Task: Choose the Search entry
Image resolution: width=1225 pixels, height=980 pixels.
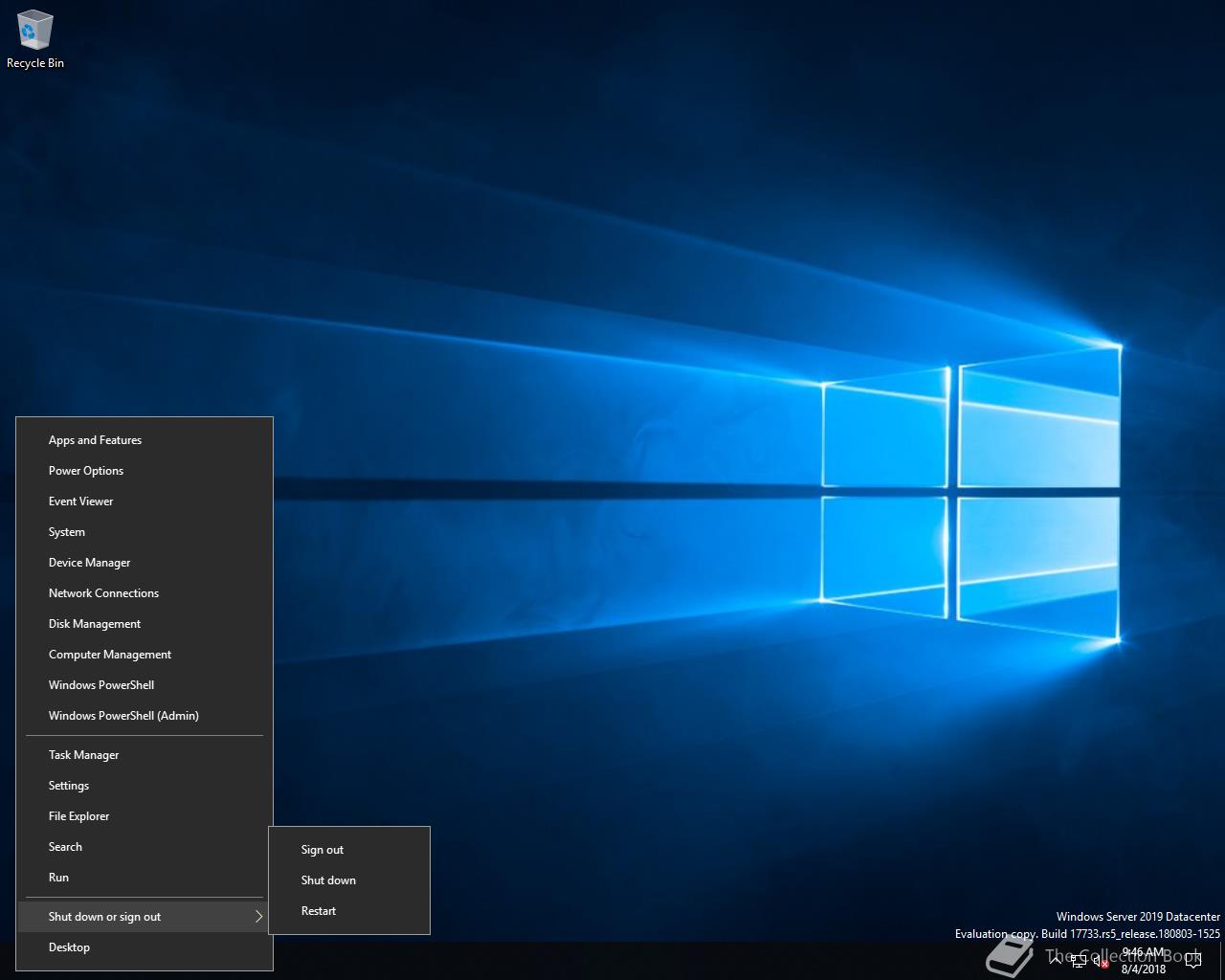Action: 145,847
